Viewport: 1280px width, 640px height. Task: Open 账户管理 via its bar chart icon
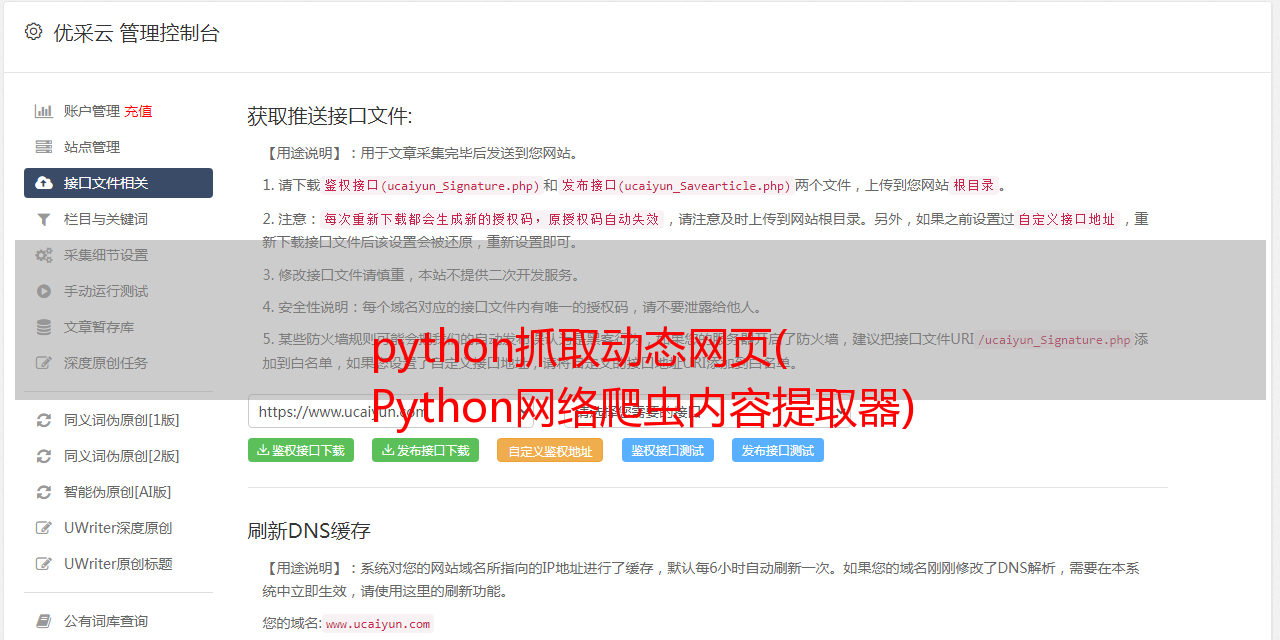tap(44, 111)
